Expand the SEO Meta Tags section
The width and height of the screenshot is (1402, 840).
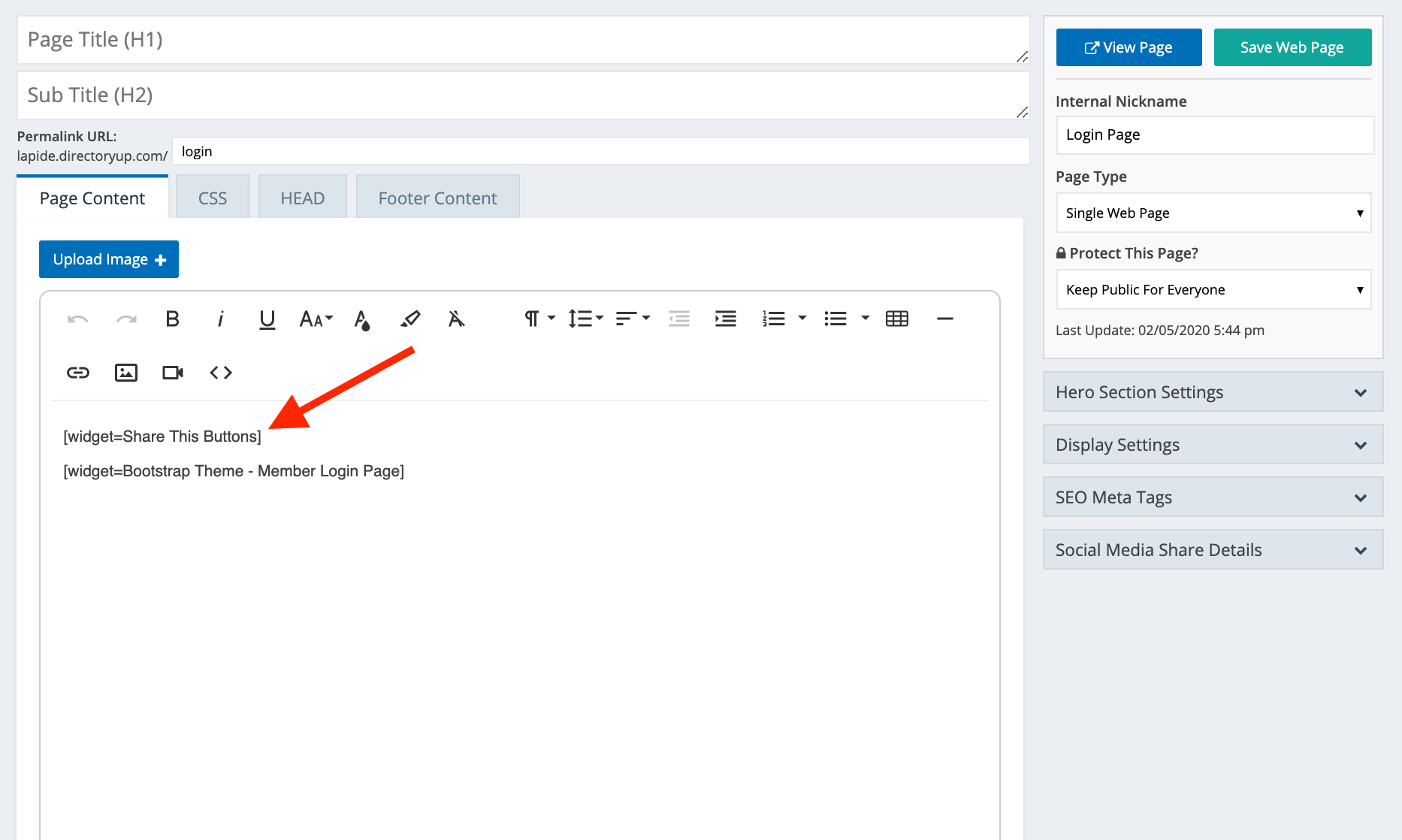tap(1212, 497)
